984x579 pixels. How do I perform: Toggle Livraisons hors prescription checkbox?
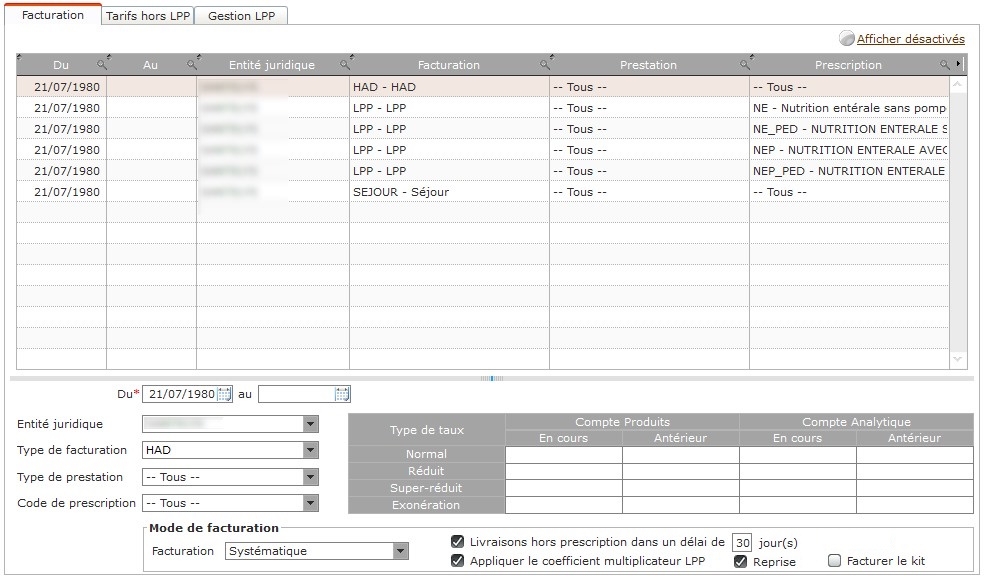[457, 541]
